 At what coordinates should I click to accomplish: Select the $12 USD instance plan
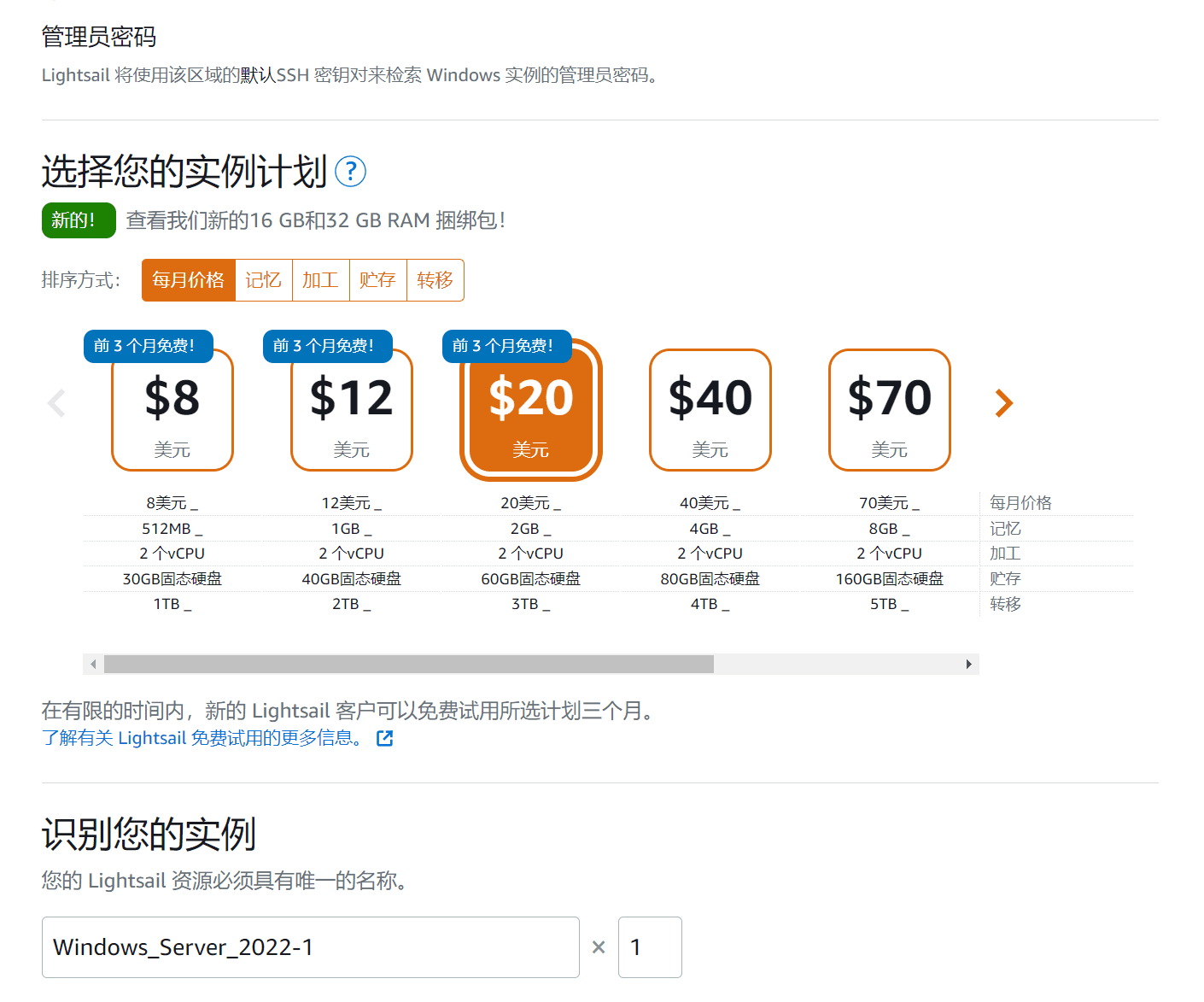351,410
